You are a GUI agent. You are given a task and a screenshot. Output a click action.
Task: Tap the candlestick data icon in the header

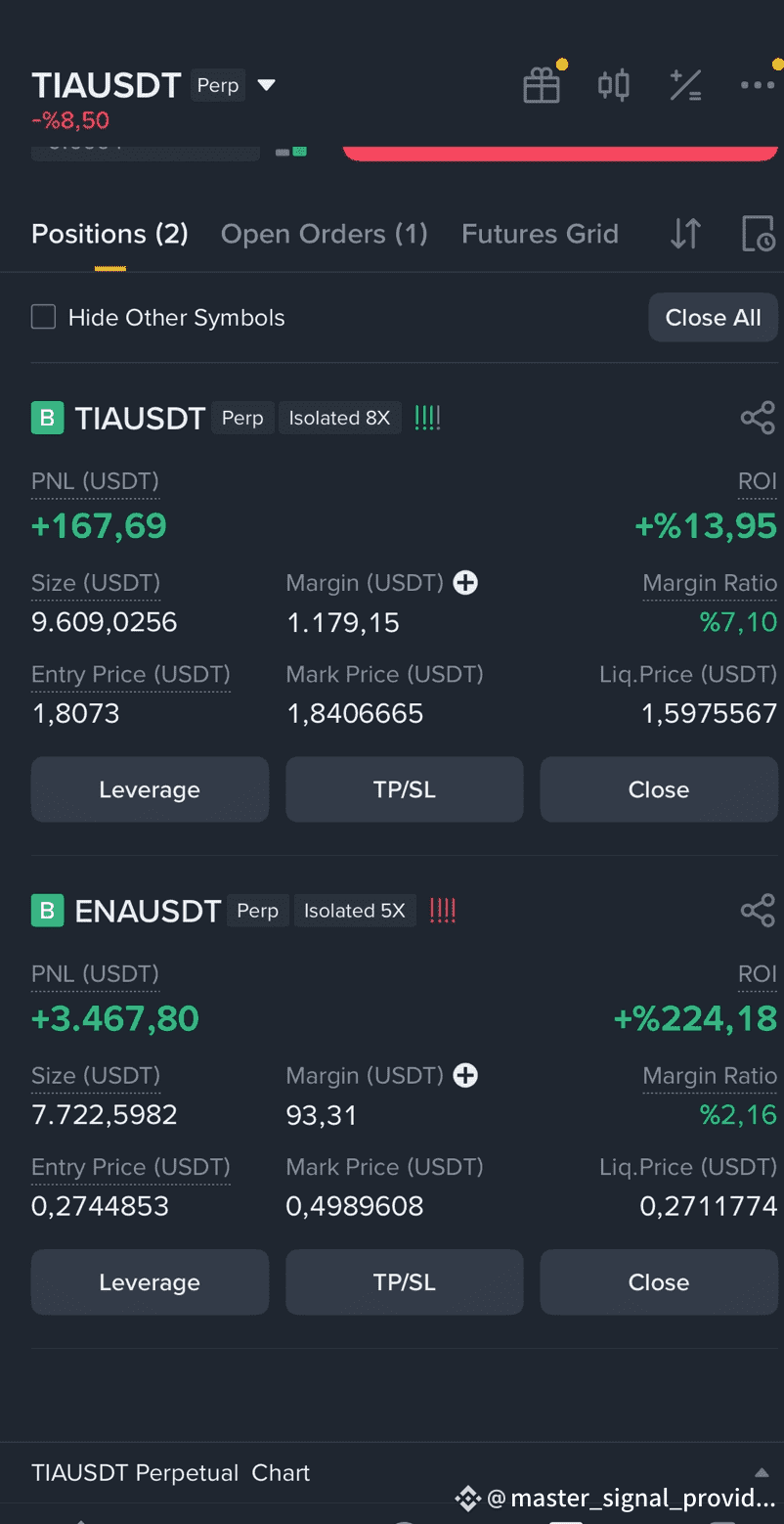[613, 84]
